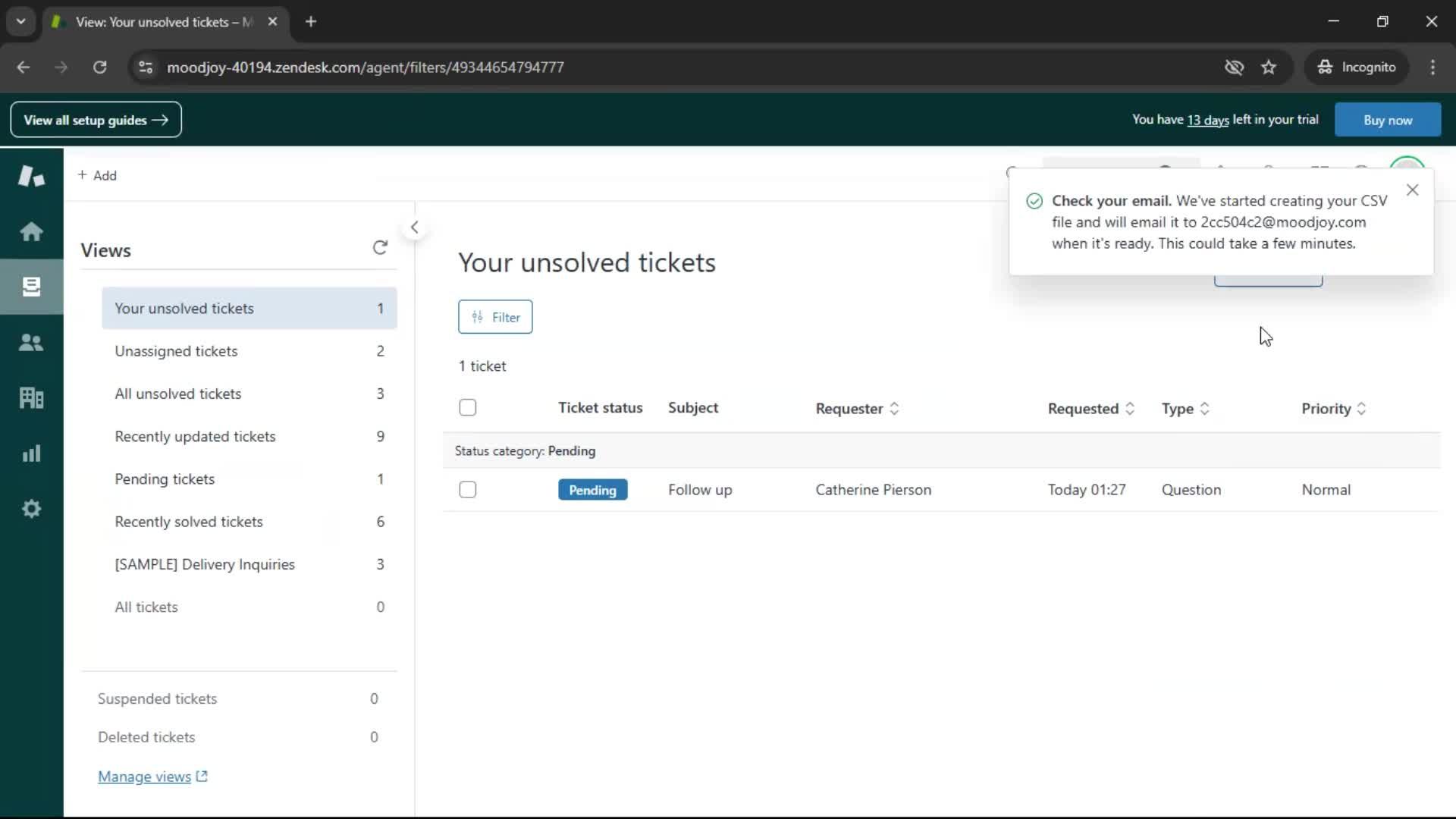Viewport: 1456px width, 819px height.
Task: Click the Ticket status column header
Action: pyautogui.click(x=600, y=408)
